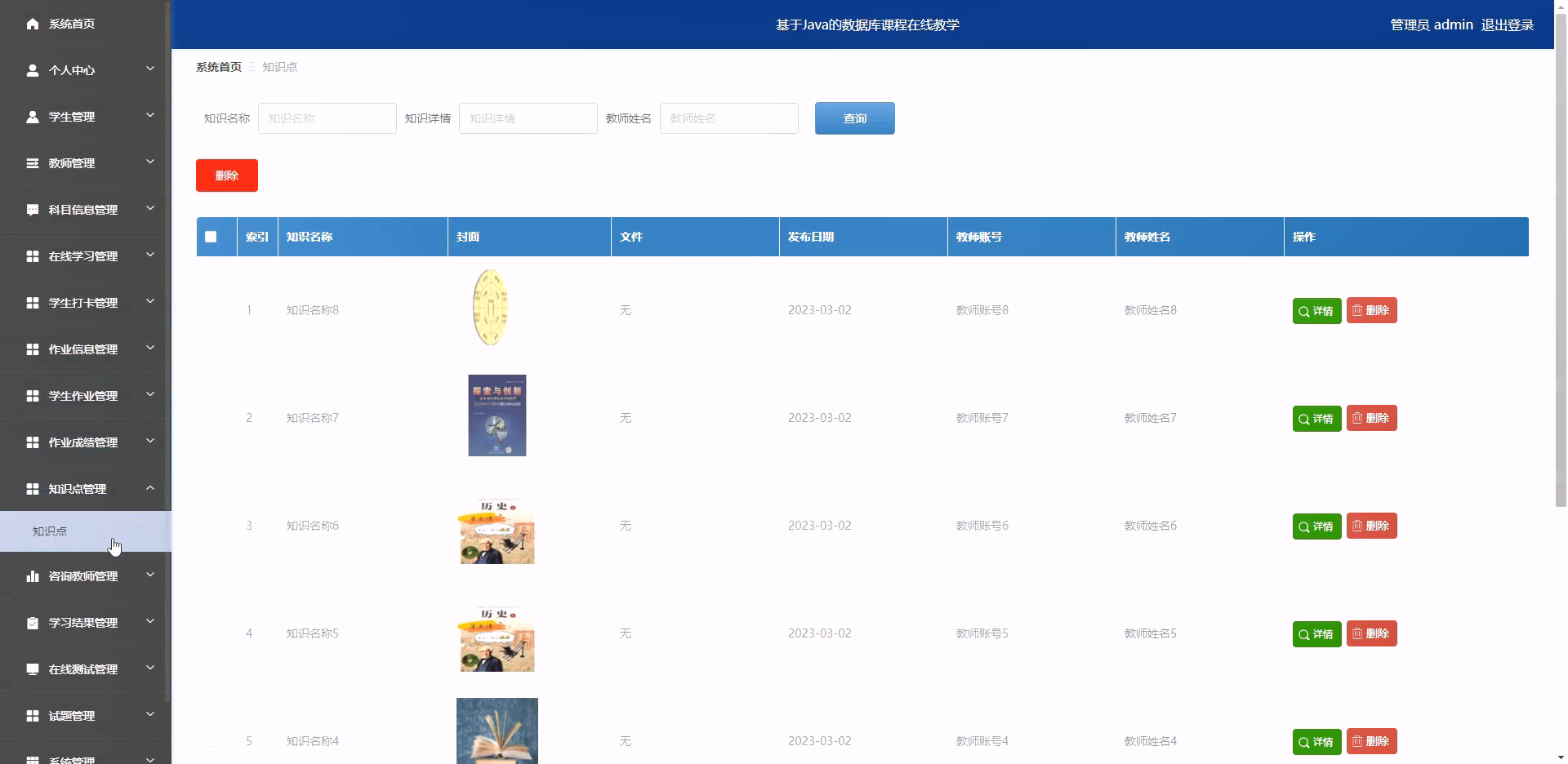Open 教师管理 via its sidebar icon
This screenshot has height=764, width=1568.
click(x=33, y=163)
